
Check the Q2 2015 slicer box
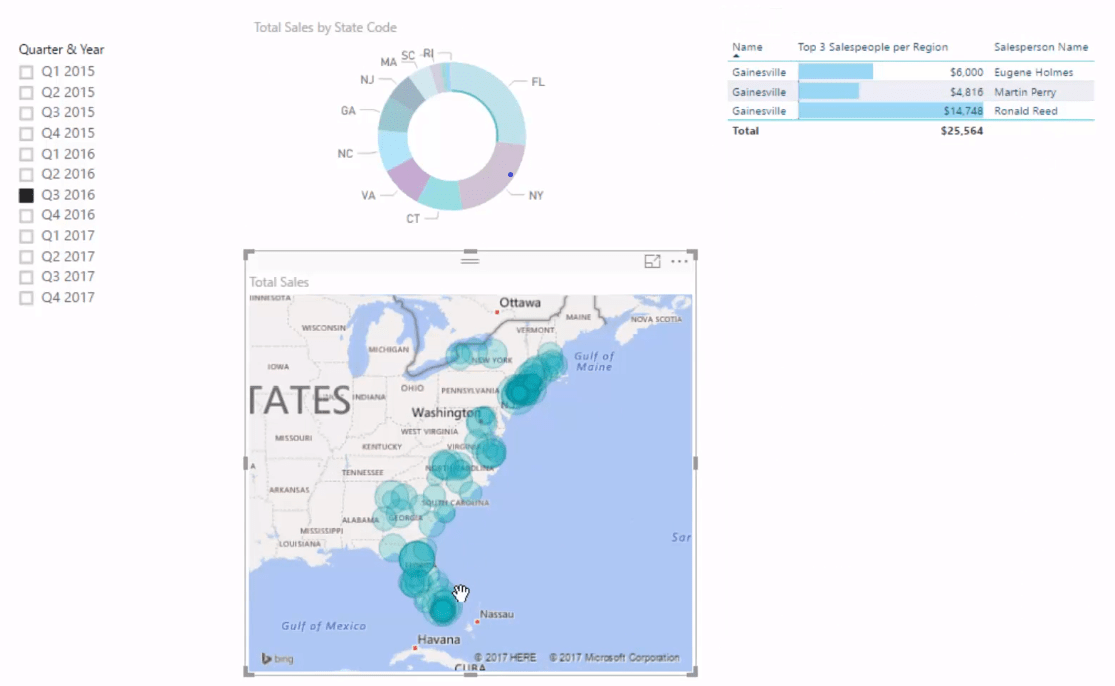(26, 92)
